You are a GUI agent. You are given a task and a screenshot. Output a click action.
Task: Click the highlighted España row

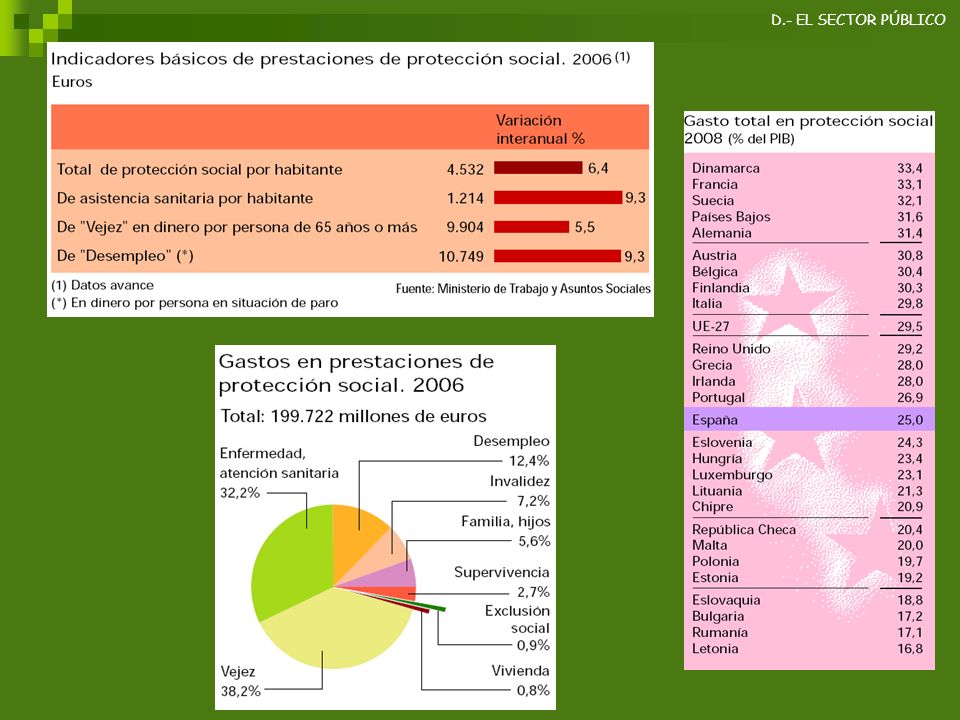point(809,419)
